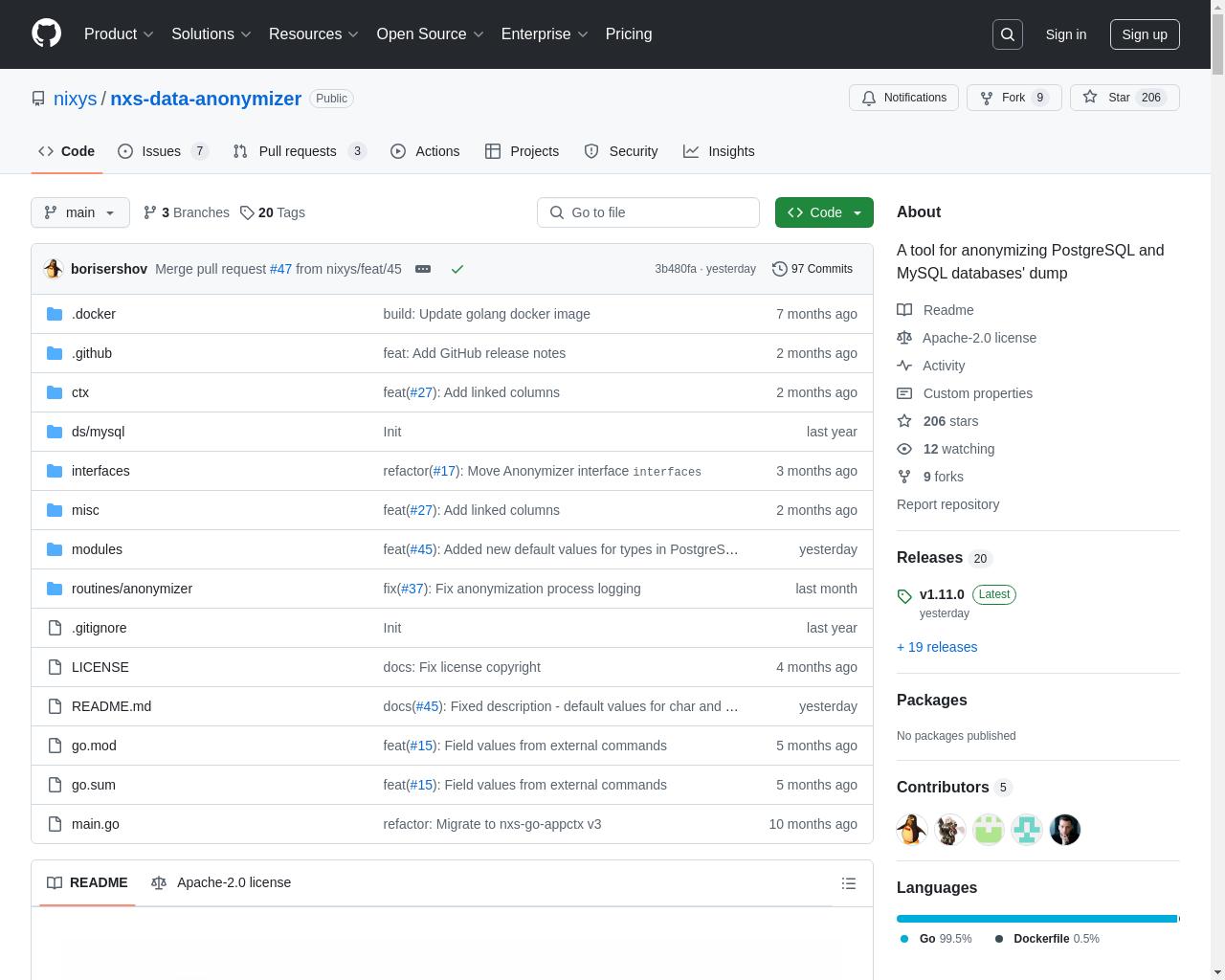Open the nixys owner link
Image resolution: width=1225 pixels, height=980 pixels.
(x=75, y=99)
